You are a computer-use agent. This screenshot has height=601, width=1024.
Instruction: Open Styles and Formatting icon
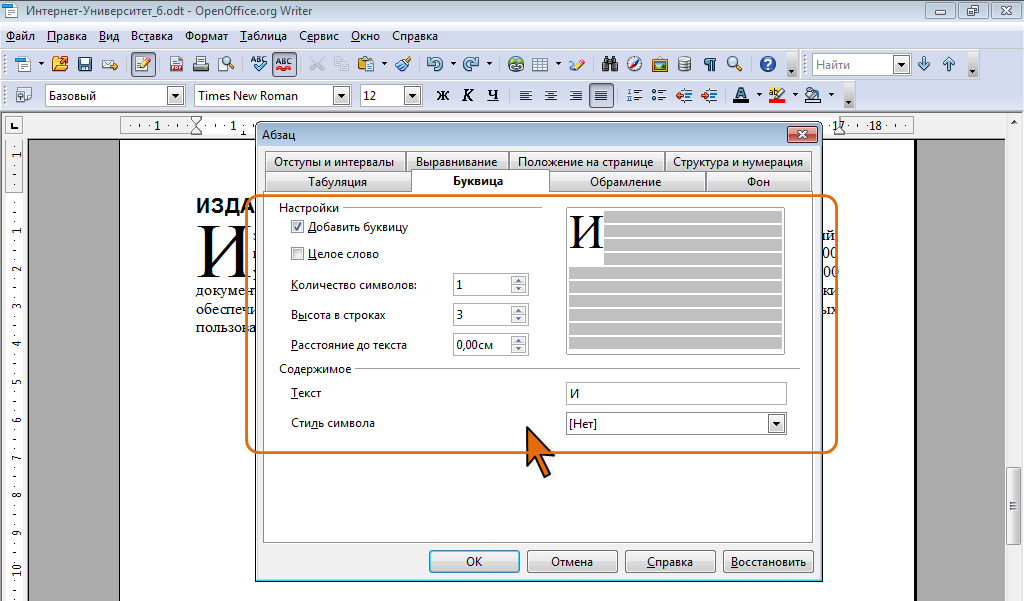point(24,95)
